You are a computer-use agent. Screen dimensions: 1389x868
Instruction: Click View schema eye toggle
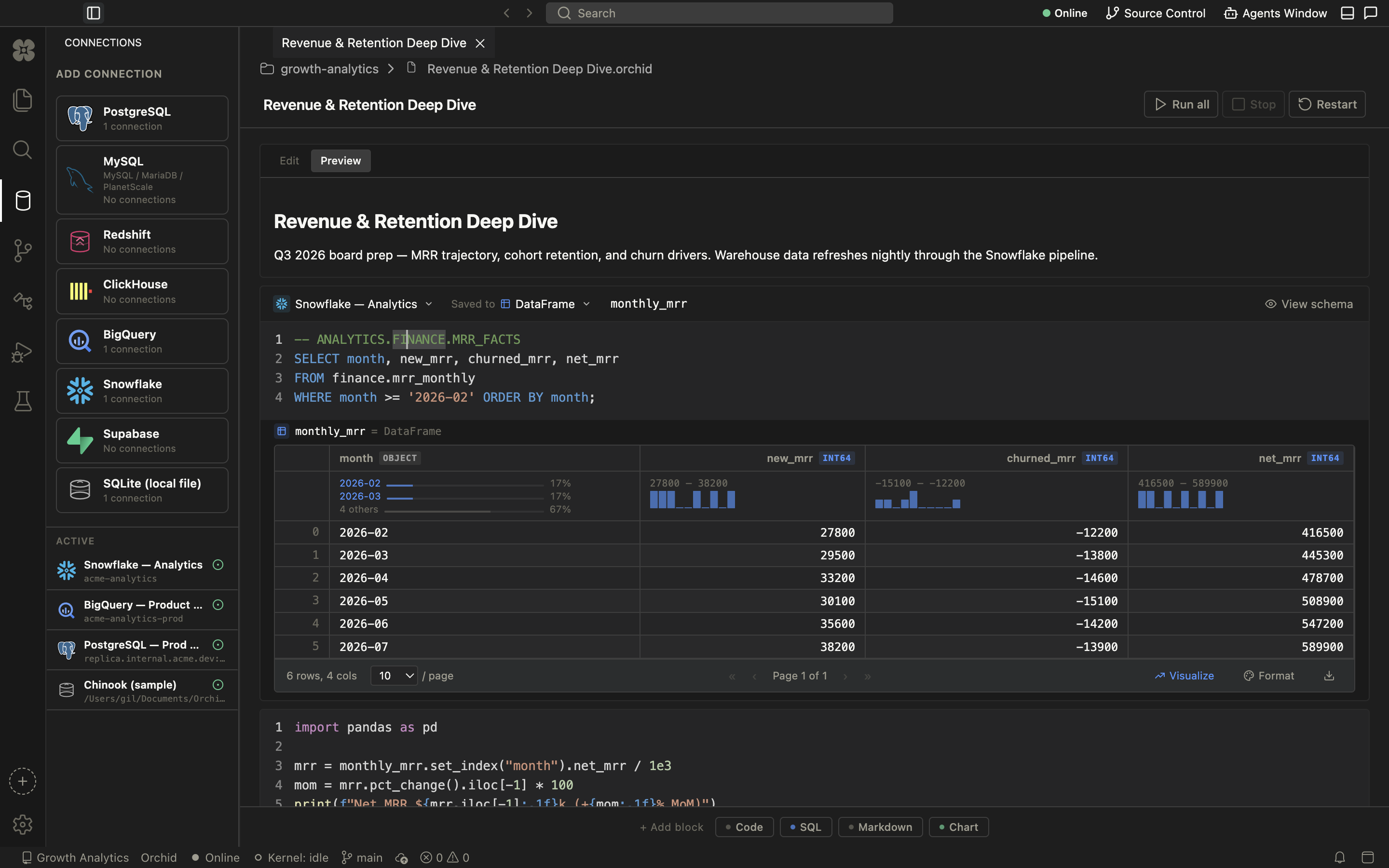[1308, 304]
